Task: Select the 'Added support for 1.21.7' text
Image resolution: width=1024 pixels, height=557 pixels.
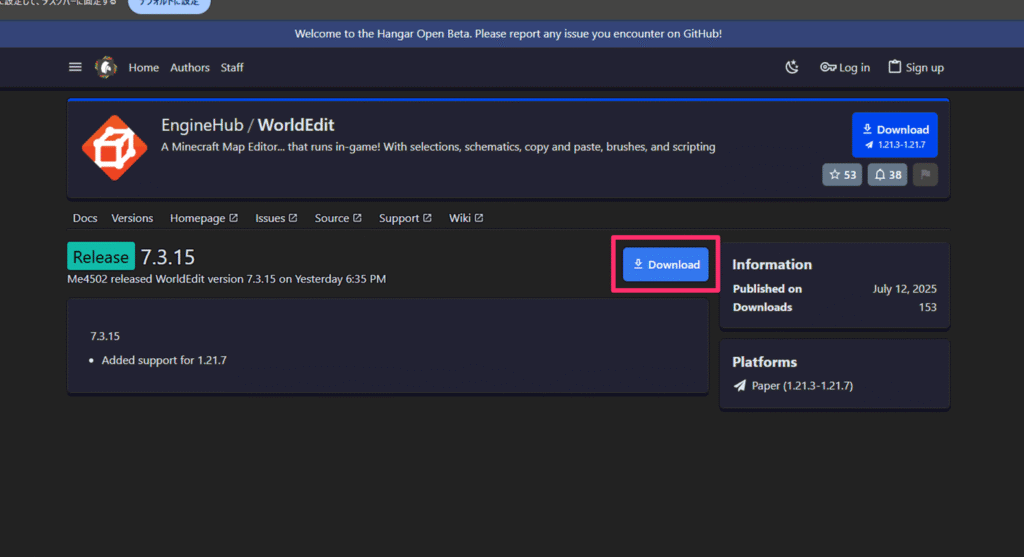Action: pos(164,360)
